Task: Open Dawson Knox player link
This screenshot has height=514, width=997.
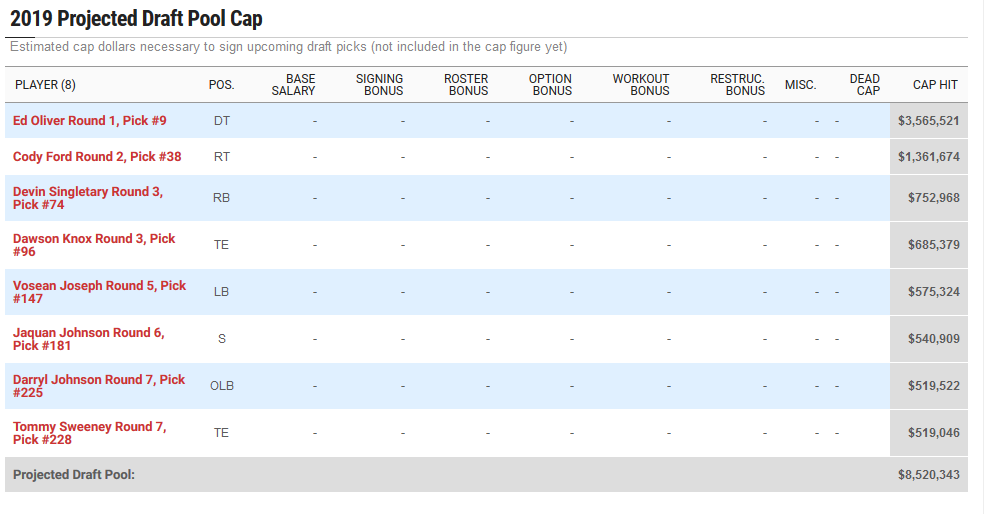Action: coord(94,245)
